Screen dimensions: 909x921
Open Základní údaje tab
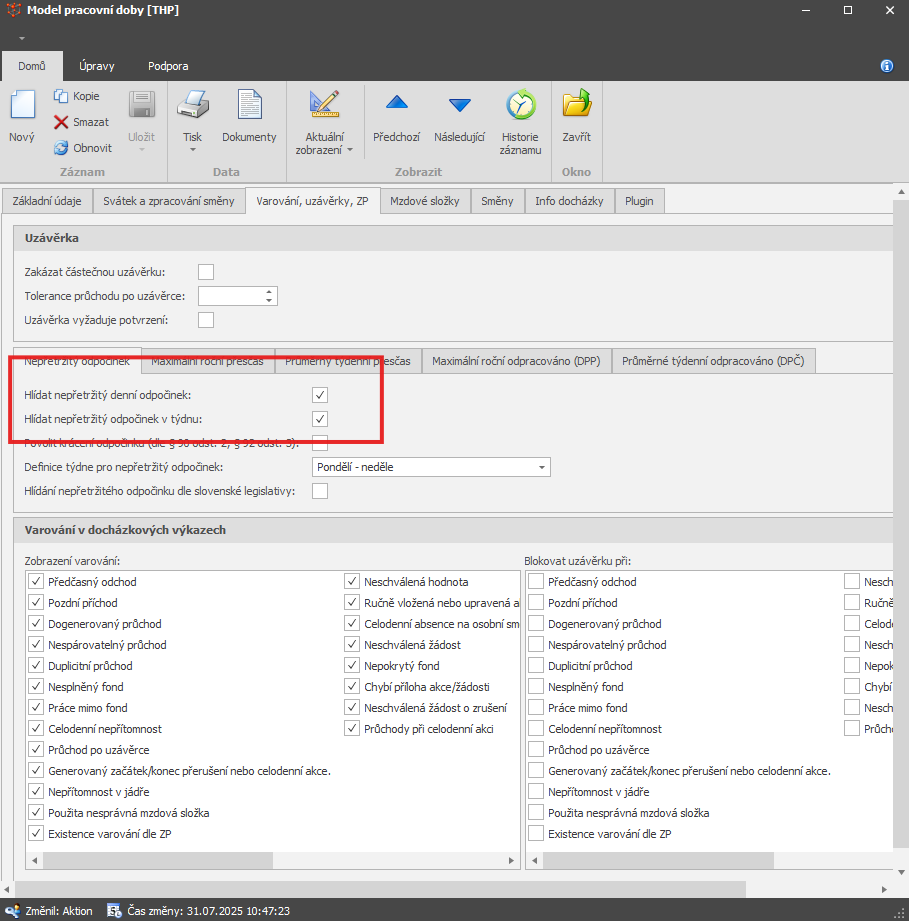(47, 201)
